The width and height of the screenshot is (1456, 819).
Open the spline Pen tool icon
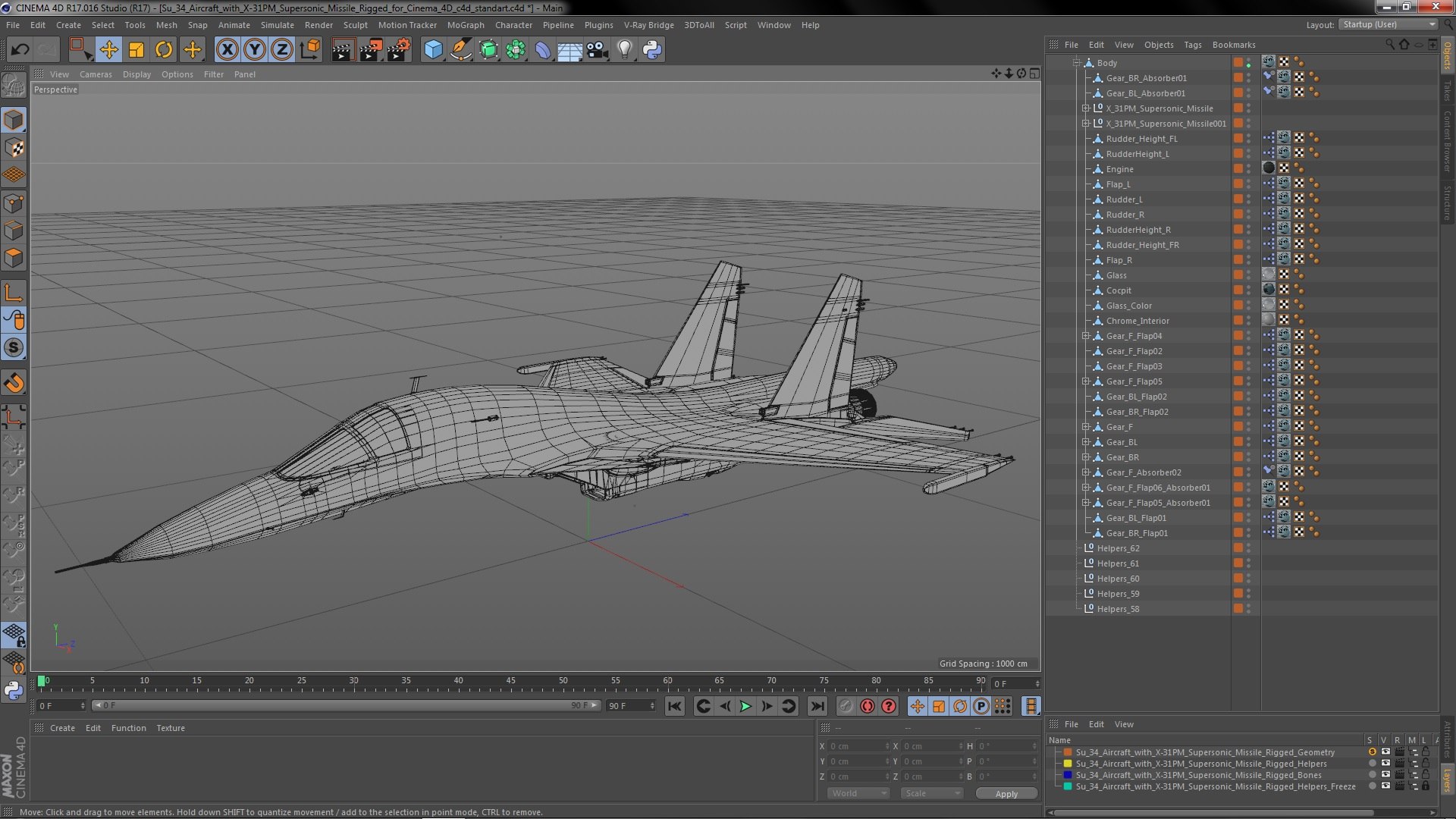(x=460, y=50)
